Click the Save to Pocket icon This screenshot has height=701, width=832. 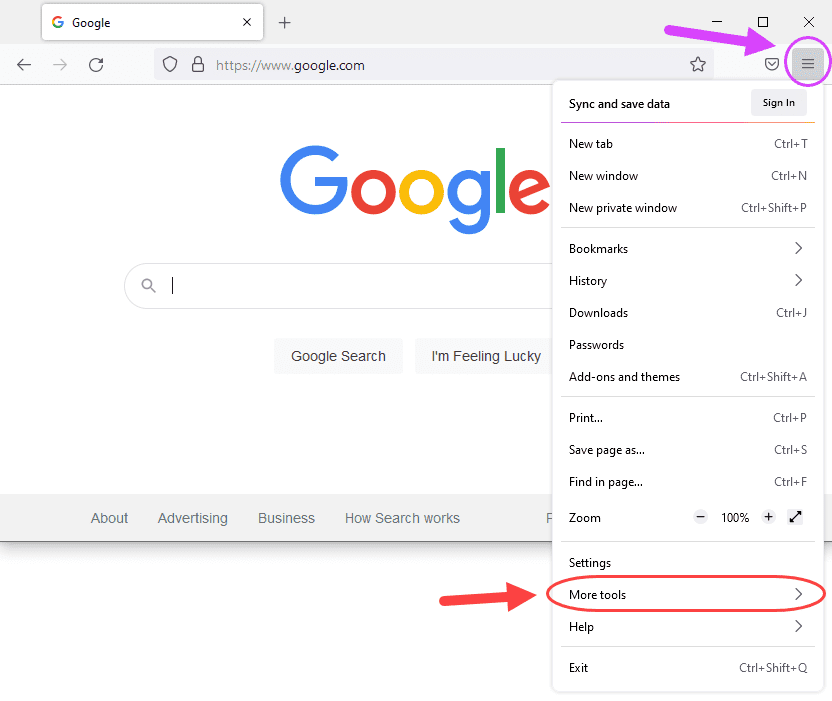click(x=772, y=64)
